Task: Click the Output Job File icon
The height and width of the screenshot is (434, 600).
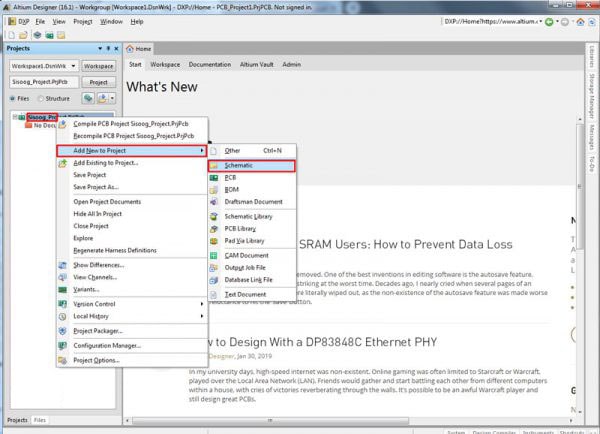Action: coord(214,268)
